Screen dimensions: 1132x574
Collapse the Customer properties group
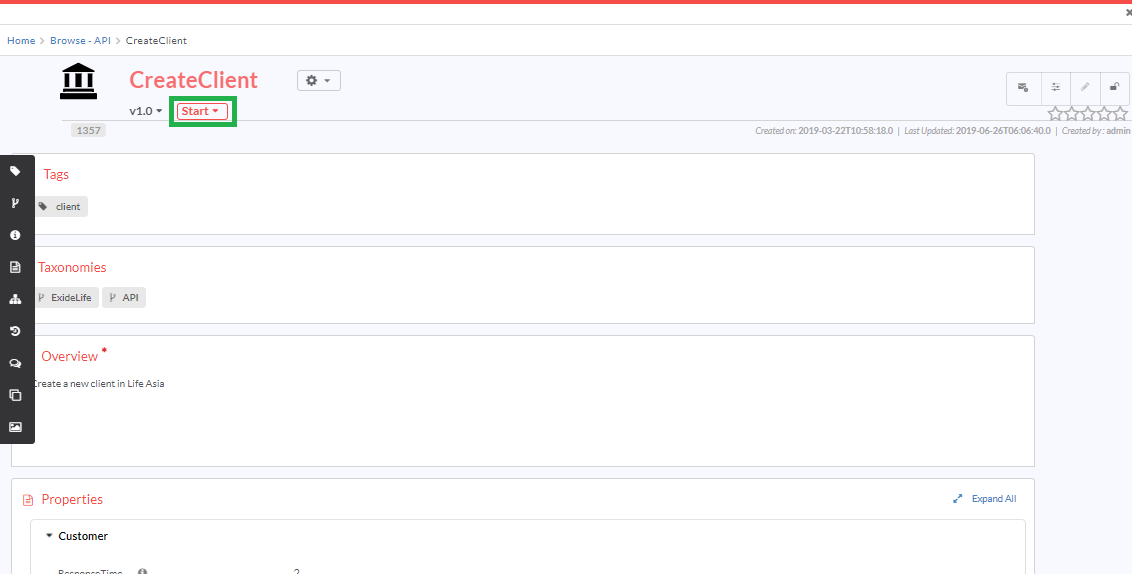49,536
